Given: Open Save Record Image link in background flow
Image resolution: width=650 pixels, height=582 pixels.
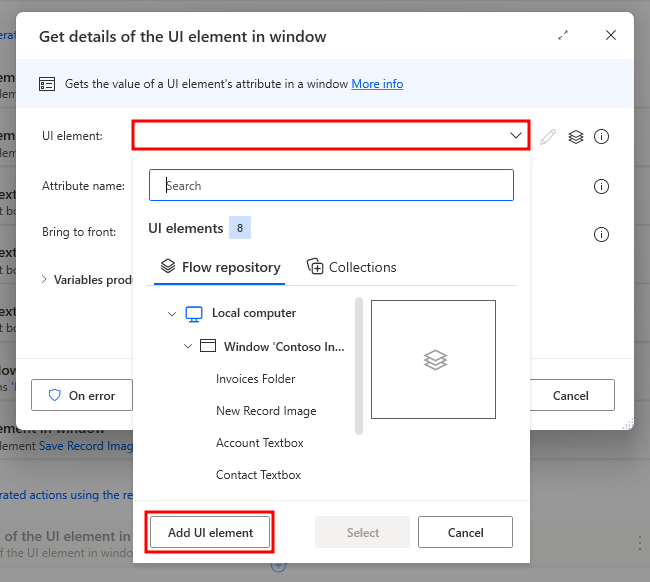Looking at the screenshot, I should 86,446.
